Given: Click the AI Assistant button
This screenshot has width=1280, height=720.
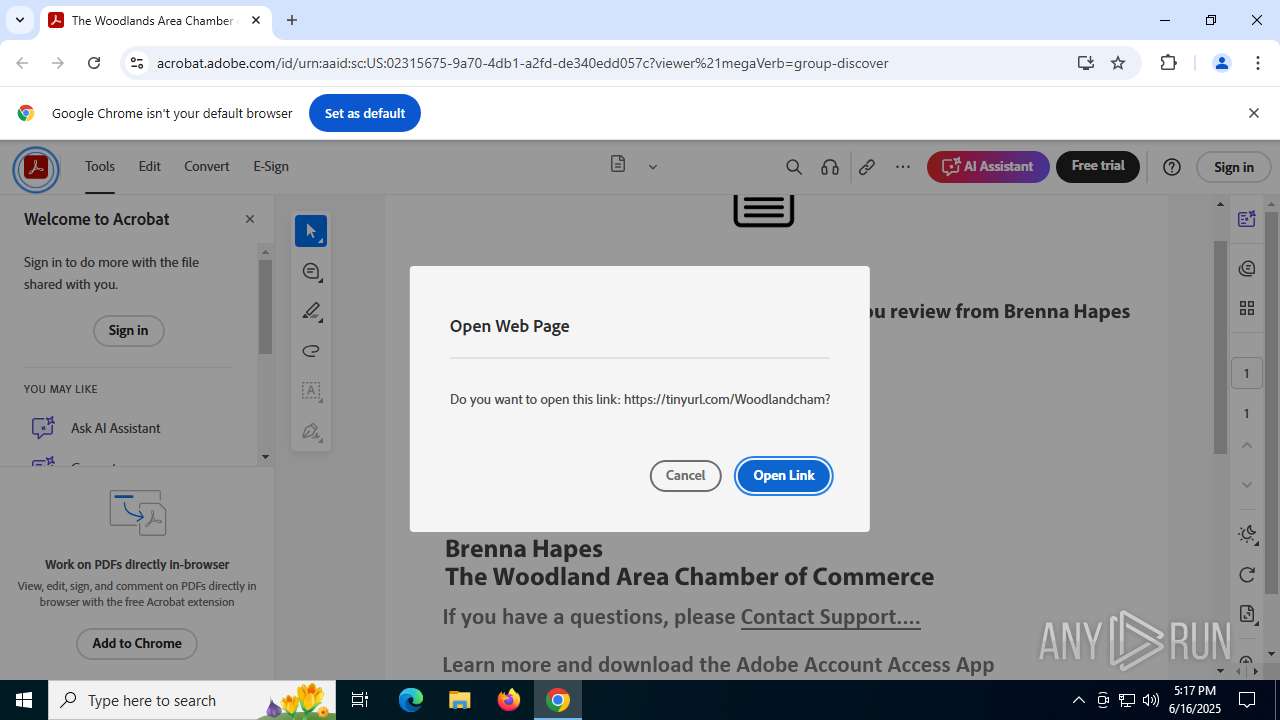Looking at the screenshot, I should tap(988, 166).
